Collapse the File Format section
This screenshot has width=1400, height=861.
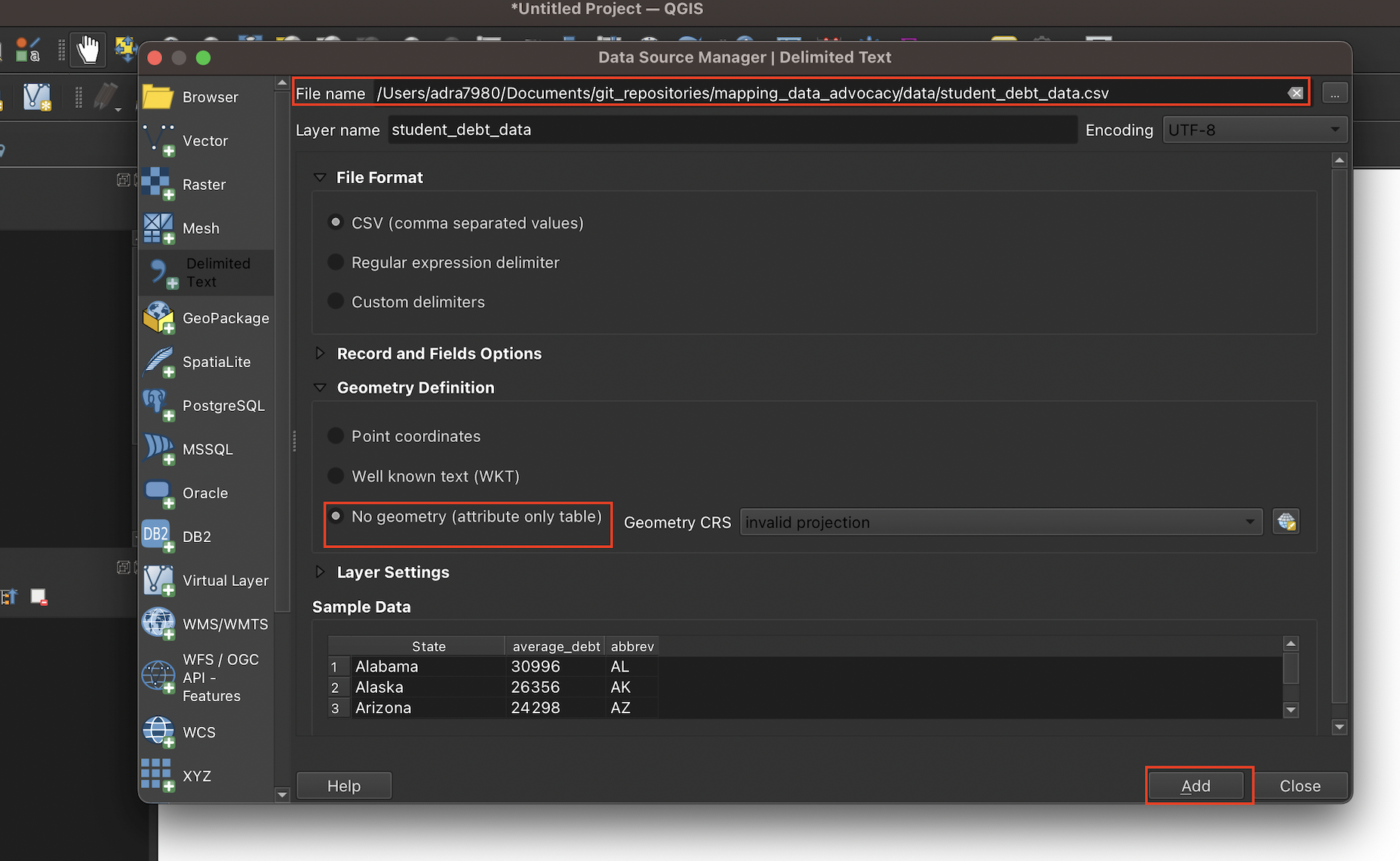[320, 178]
